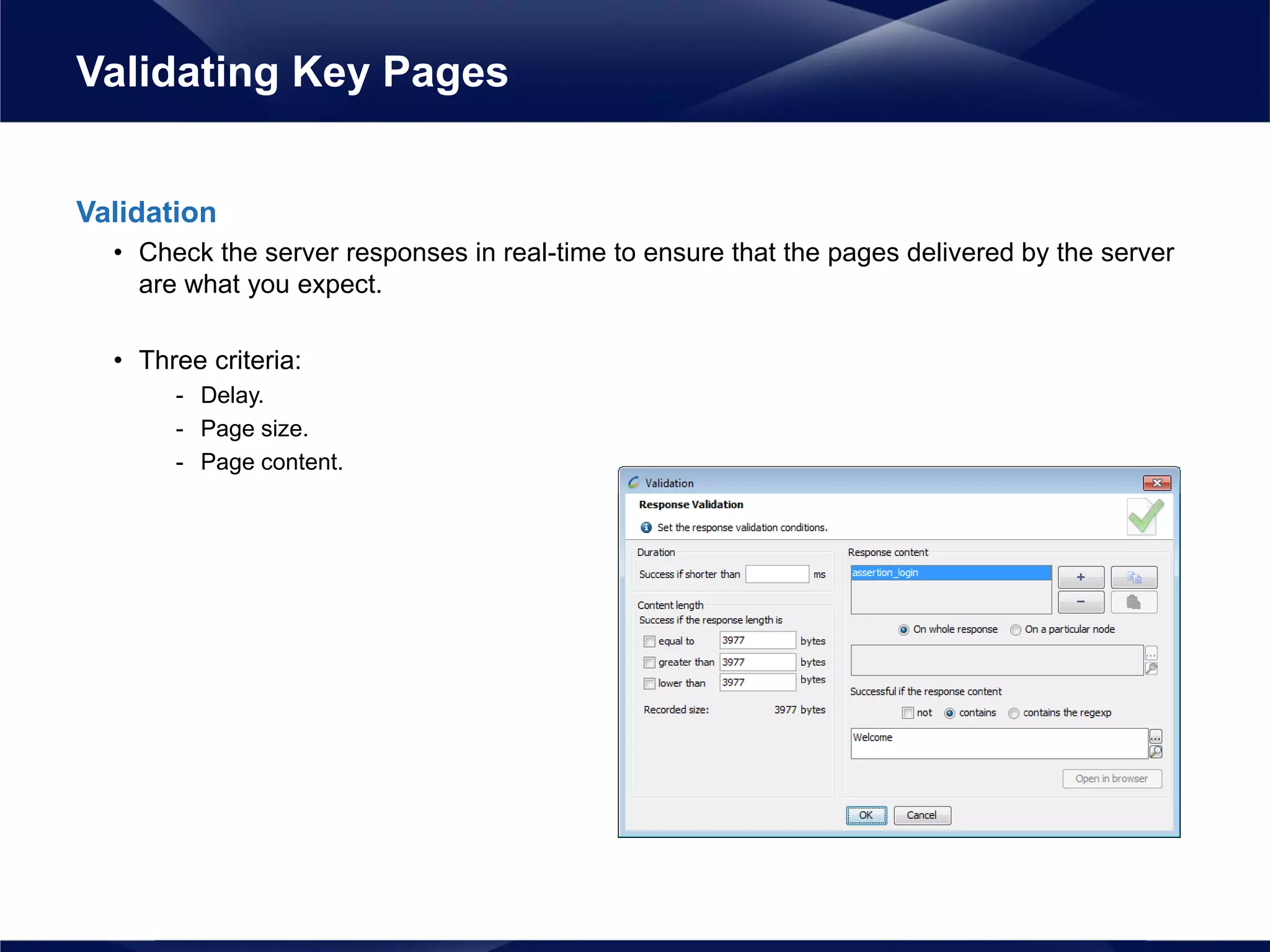Screen dimensions: 1270x952
Task: Click the Cancel button
Action: (922, 815)
